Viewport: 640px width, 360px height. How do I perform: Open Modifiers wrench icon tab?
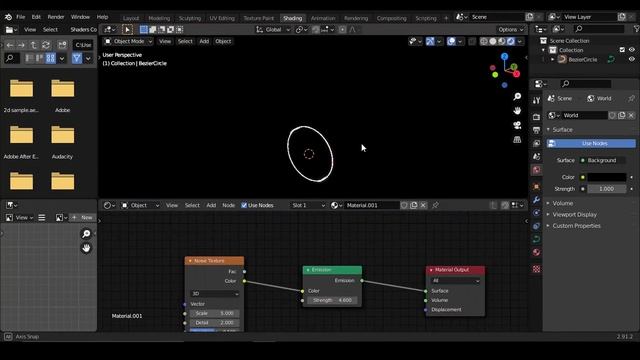point(536,200)
